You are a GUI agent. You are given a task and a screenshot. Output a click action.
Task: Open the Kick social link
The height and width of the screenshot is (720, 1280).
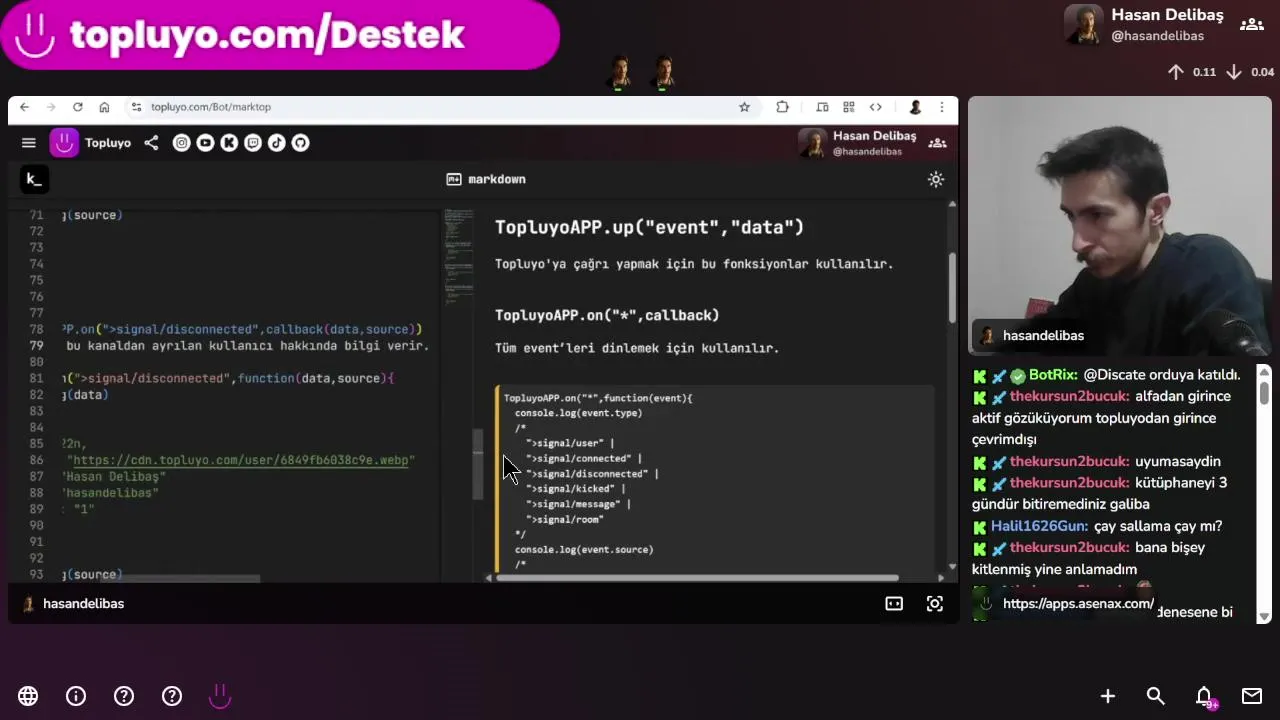(x=229, y=143)
